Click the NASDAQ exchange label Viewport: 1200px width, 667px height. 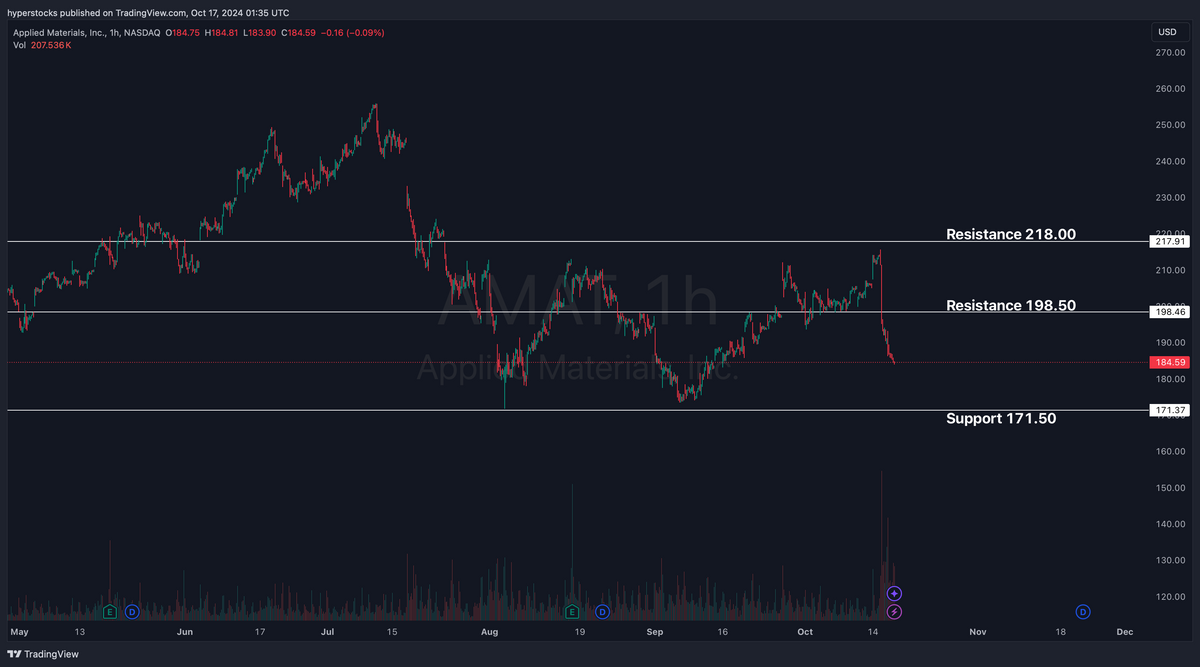[142, 32]
